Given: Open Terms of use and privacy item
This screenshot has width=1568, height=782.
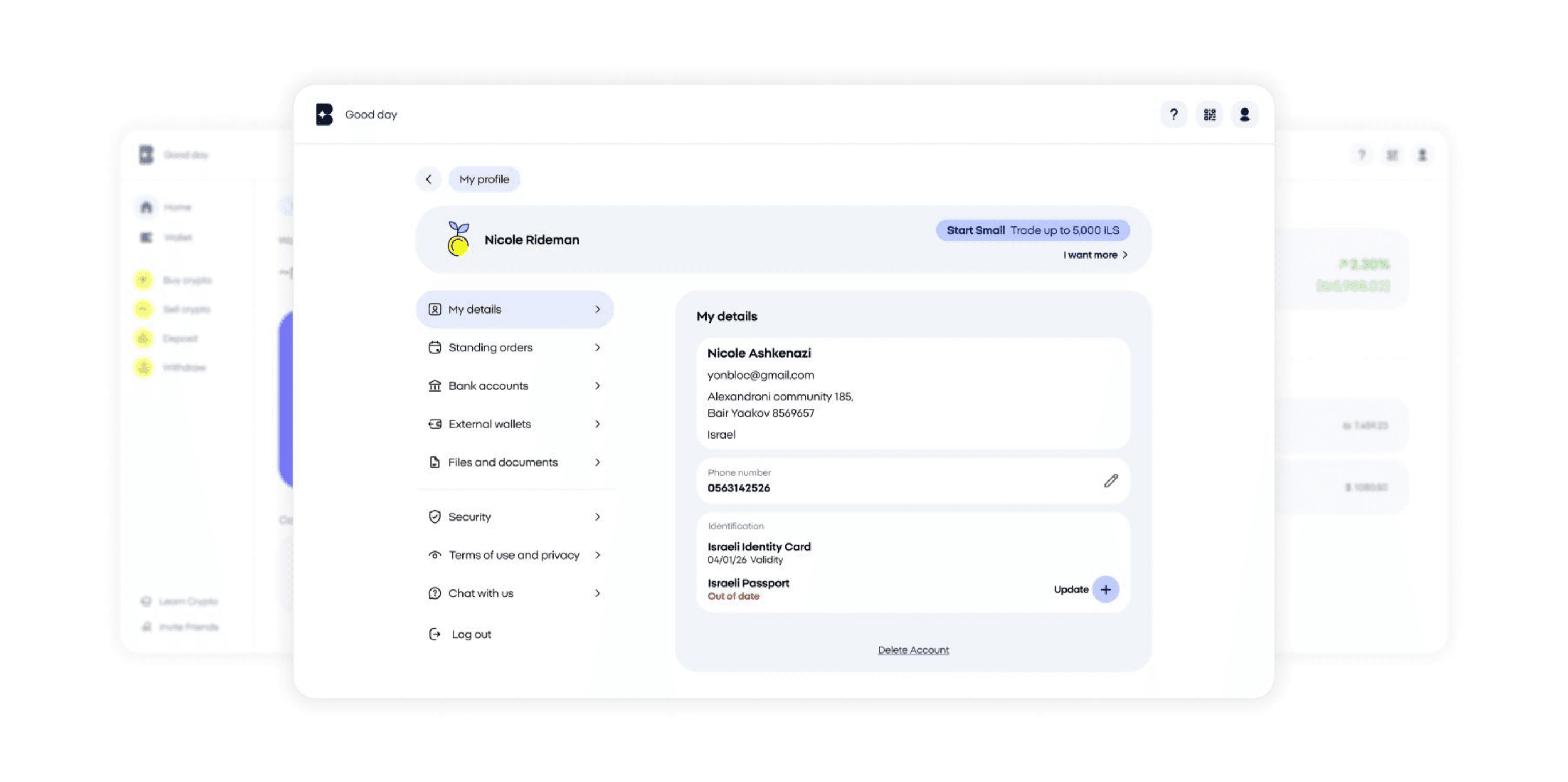Looking at the screenshot, I should point(514,555).
